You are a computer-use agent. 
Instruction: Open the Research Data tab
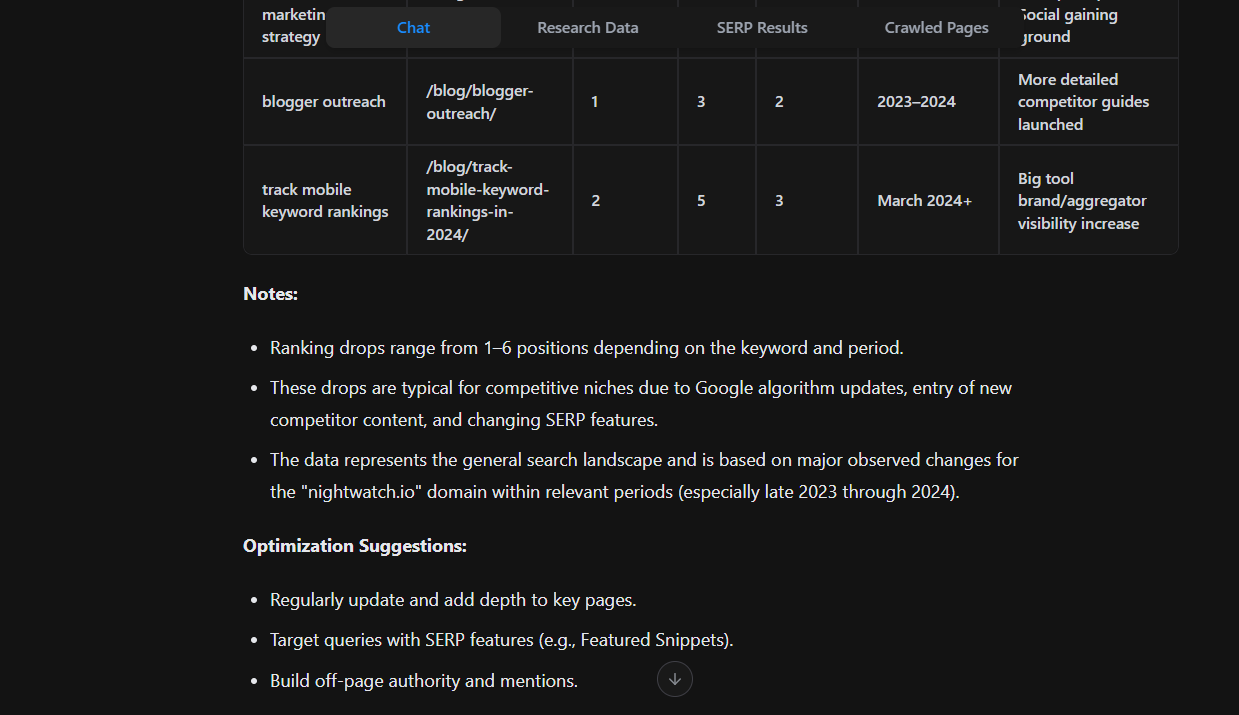coord(587,27)
